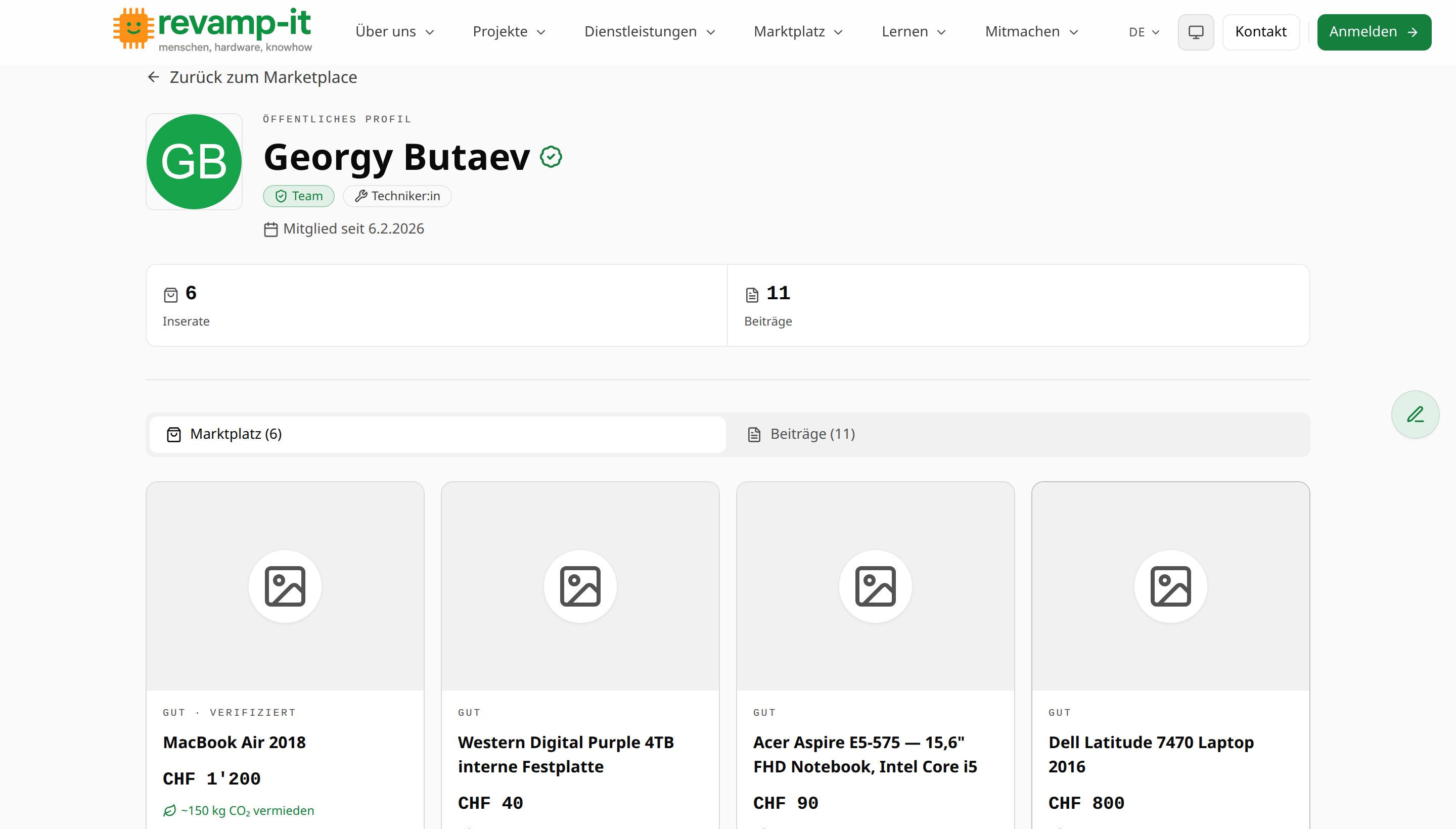Click the 11 Beiträge stat card
Image resolution: width=1456 pixels, height=829 pixels.
(x=1018, y=305)
